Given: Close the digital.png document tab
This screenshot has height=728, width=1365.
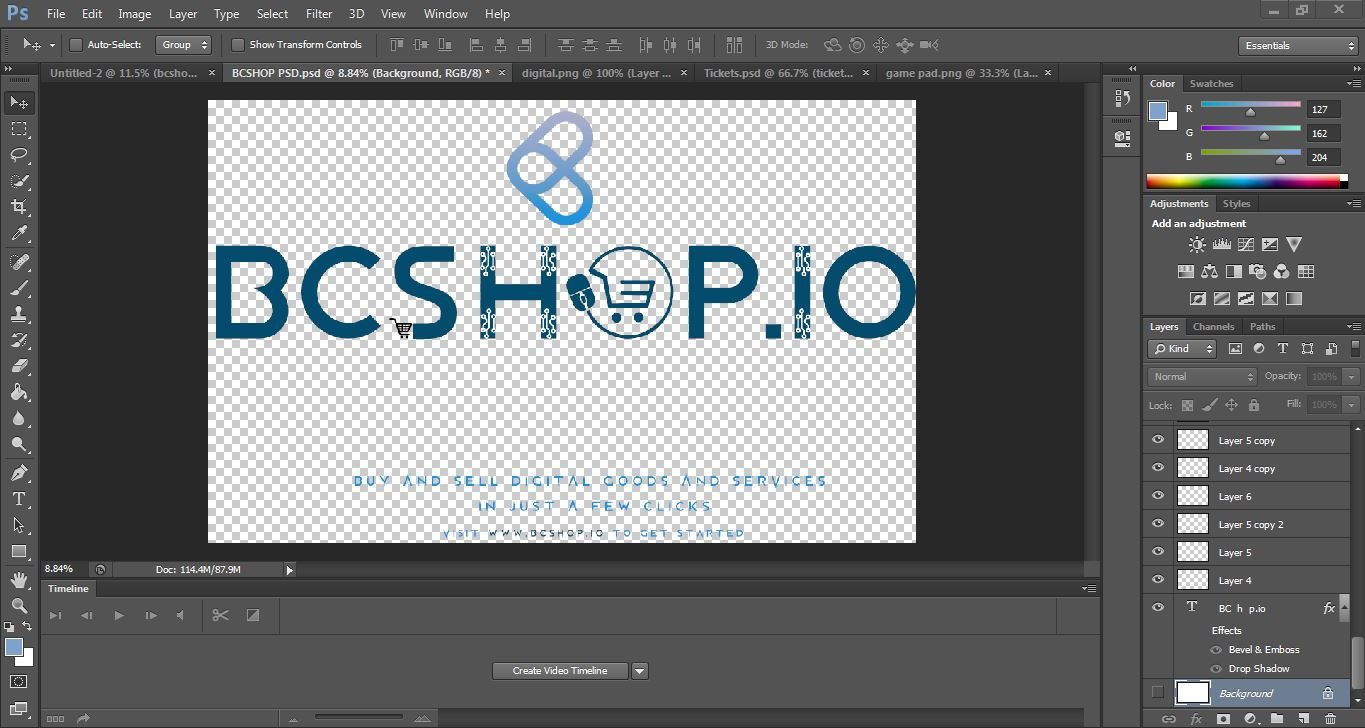Looking at the screenshot, I should click(x=684, y=73).
